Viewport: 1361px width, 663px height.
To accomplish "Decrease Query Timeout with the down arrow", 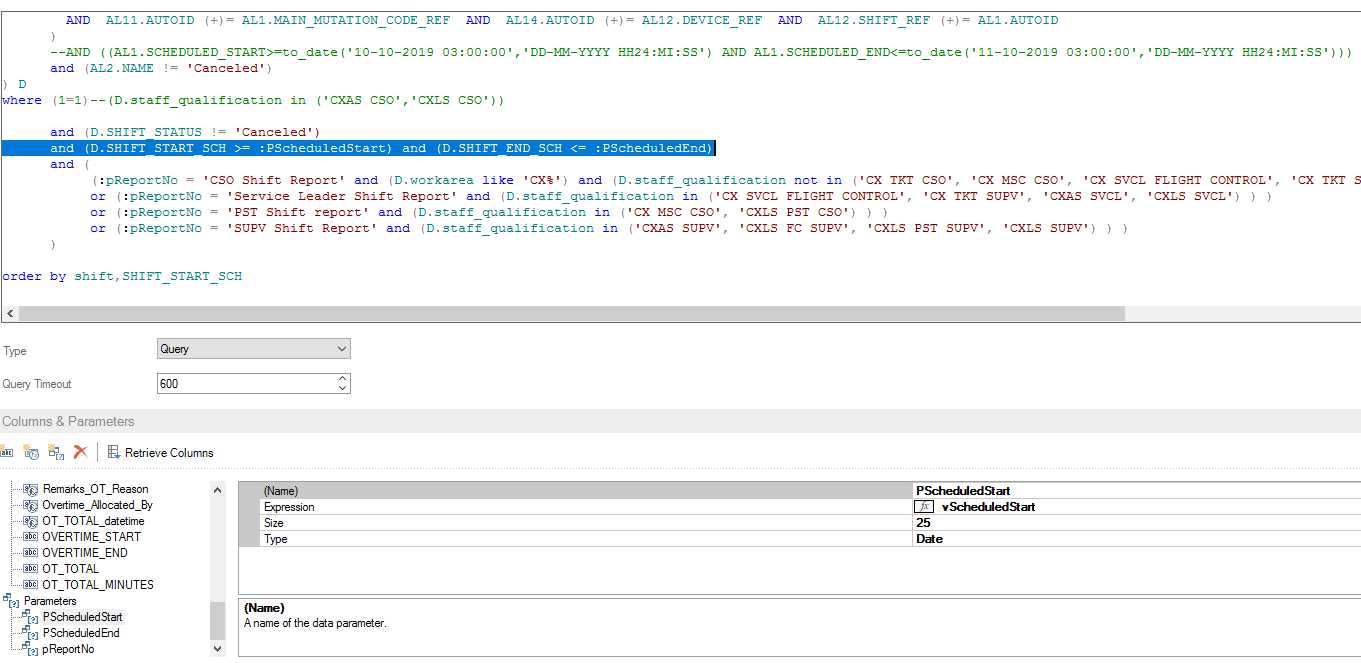I will click(343, 389).
